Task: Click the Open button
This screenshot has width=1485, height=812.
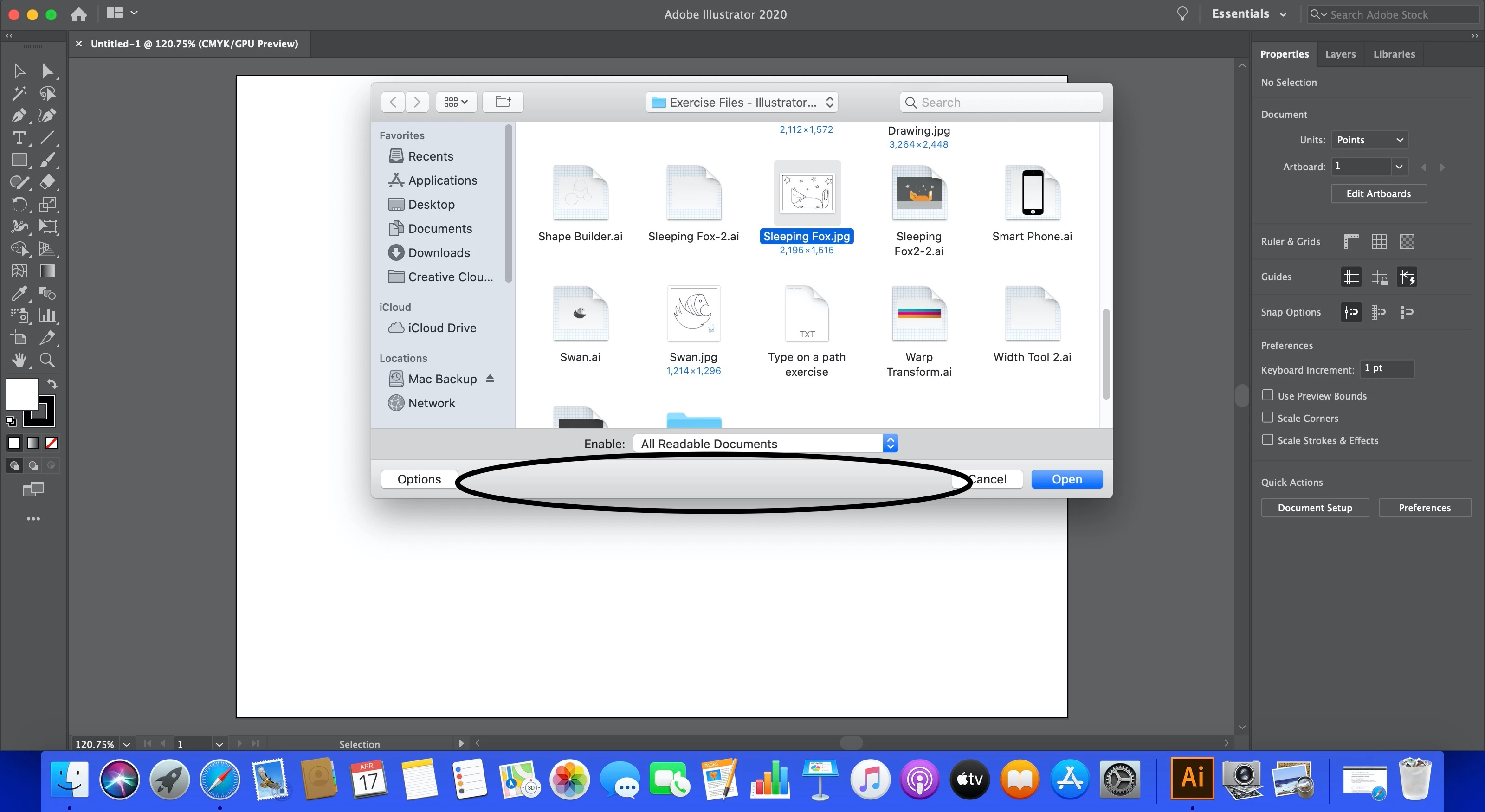Action: click(x=1066, y=479)
